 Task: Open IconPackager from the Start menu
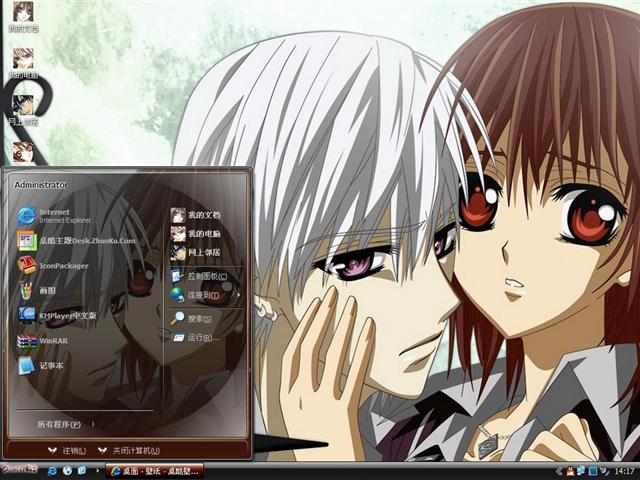click(53, 266)
